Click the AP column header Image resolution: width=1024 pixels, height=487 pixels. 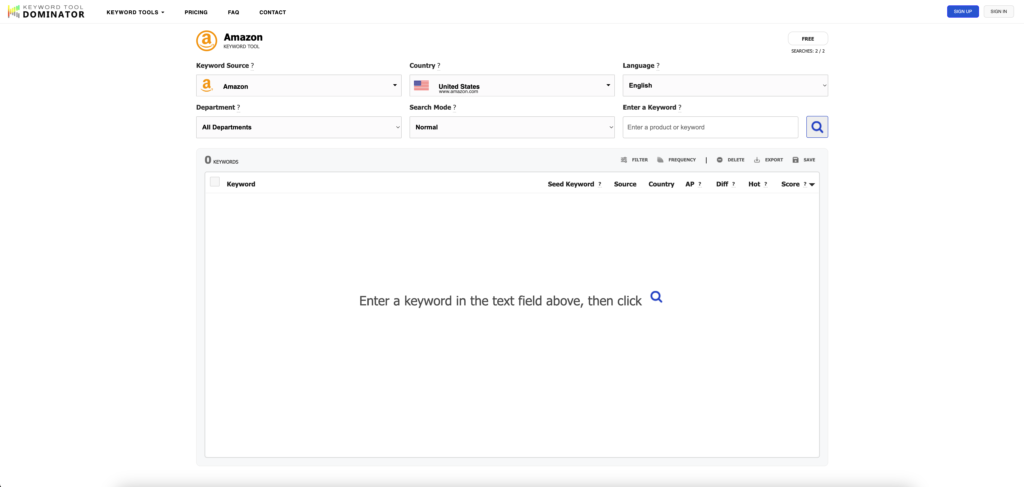[690, 184]
